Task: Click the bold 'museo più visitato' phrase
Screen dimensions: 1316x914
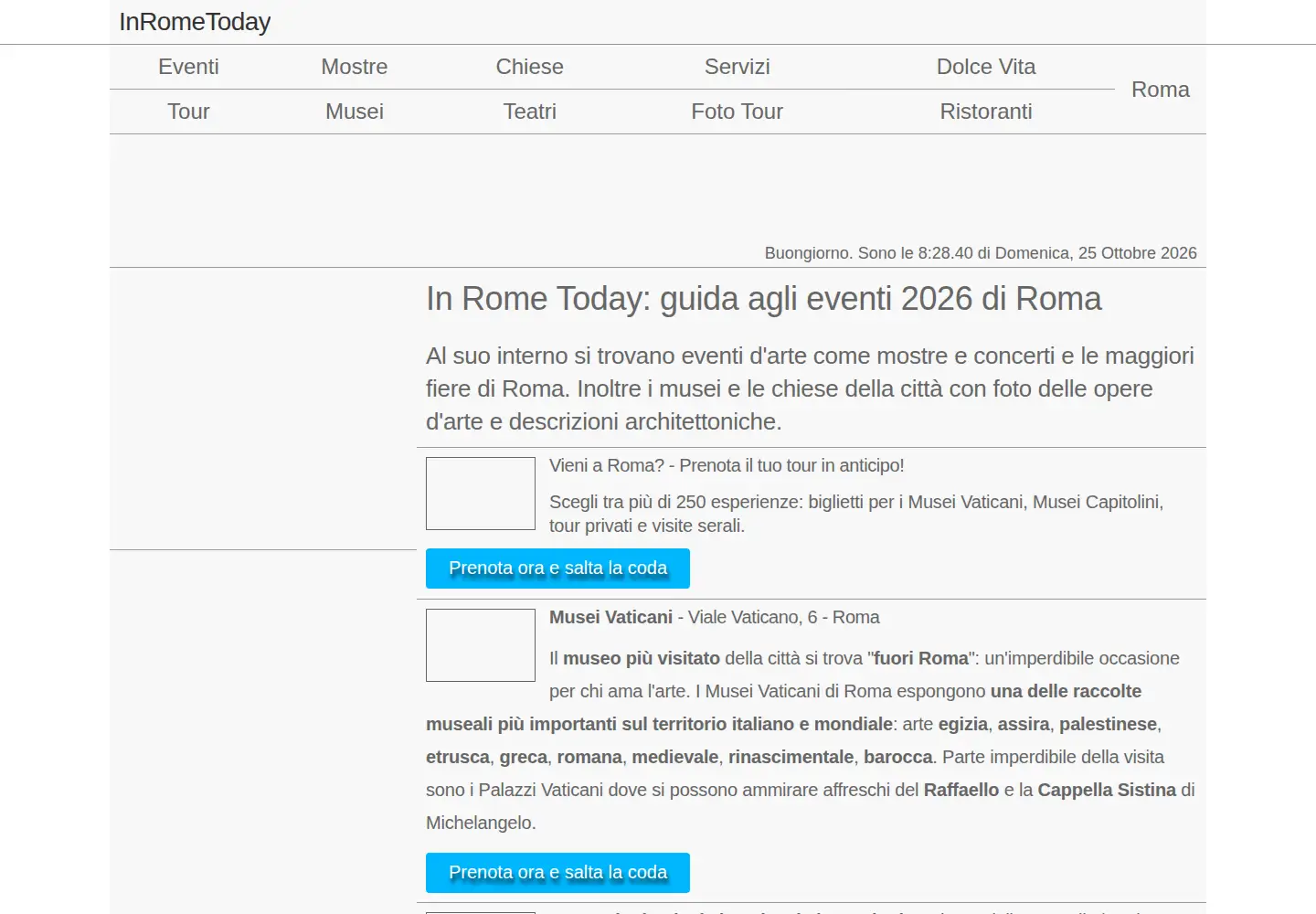Action: point(642,658)
